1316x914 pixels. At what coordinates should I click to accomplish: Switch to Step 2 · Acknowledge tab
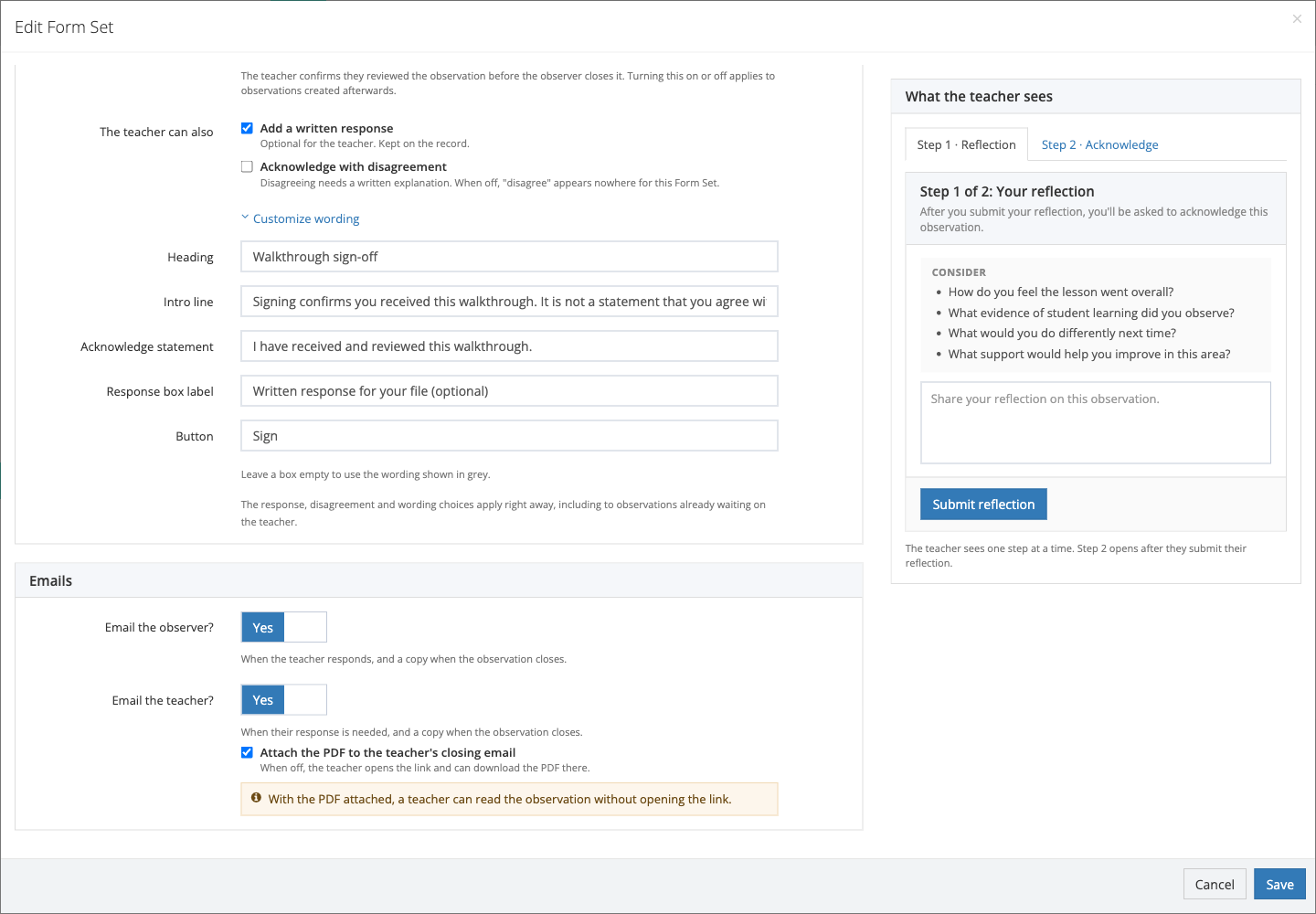pyautogui.click(x=1099, y=144)
